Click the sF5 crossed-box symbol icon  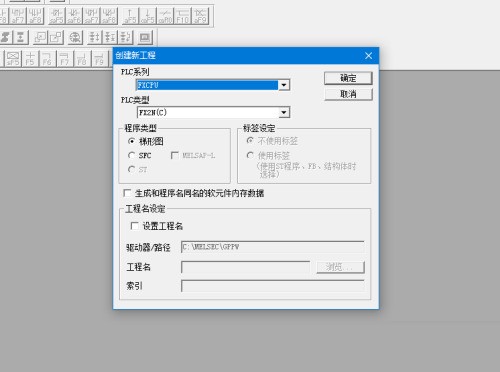point(13,58)
